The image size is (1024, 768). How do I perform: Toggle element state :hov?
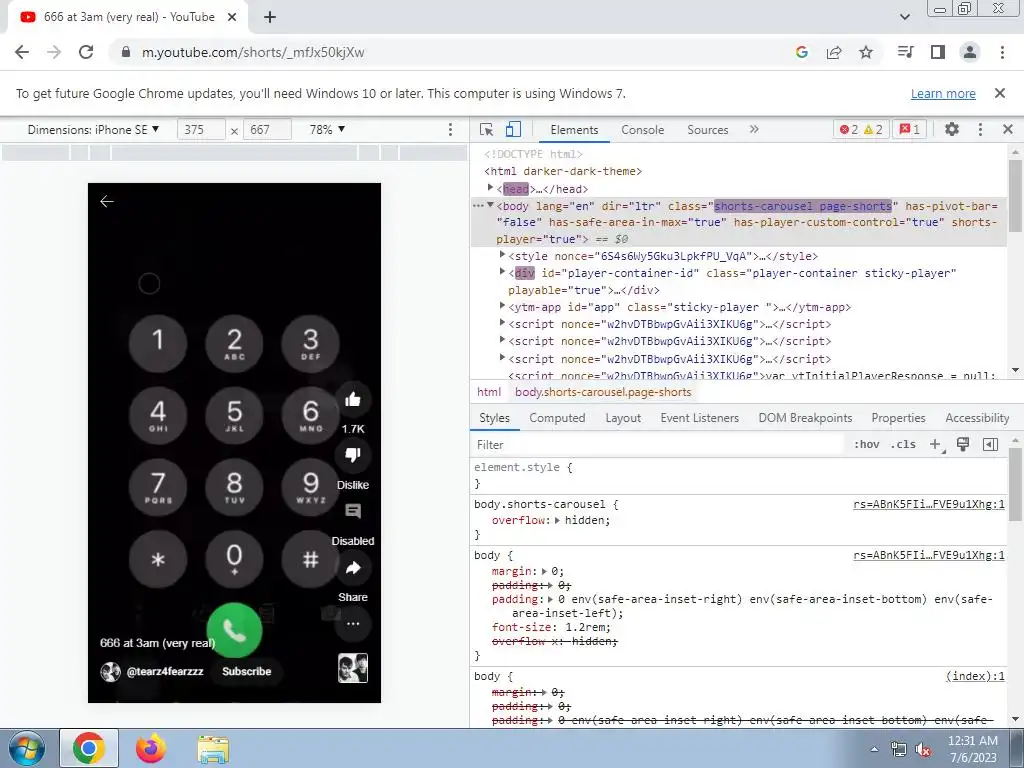[x=866, y=445]
